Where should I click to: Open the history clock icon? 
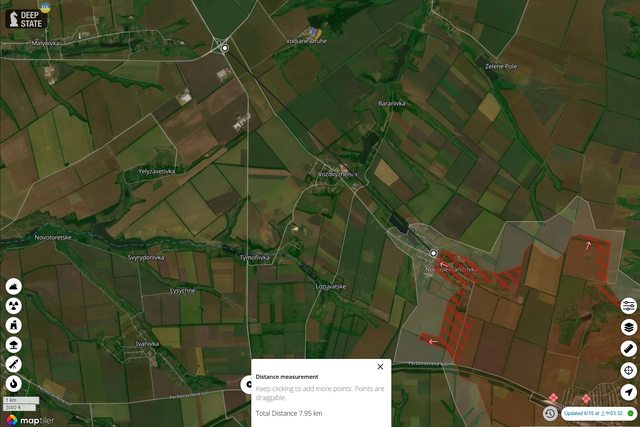click(550, 413)
